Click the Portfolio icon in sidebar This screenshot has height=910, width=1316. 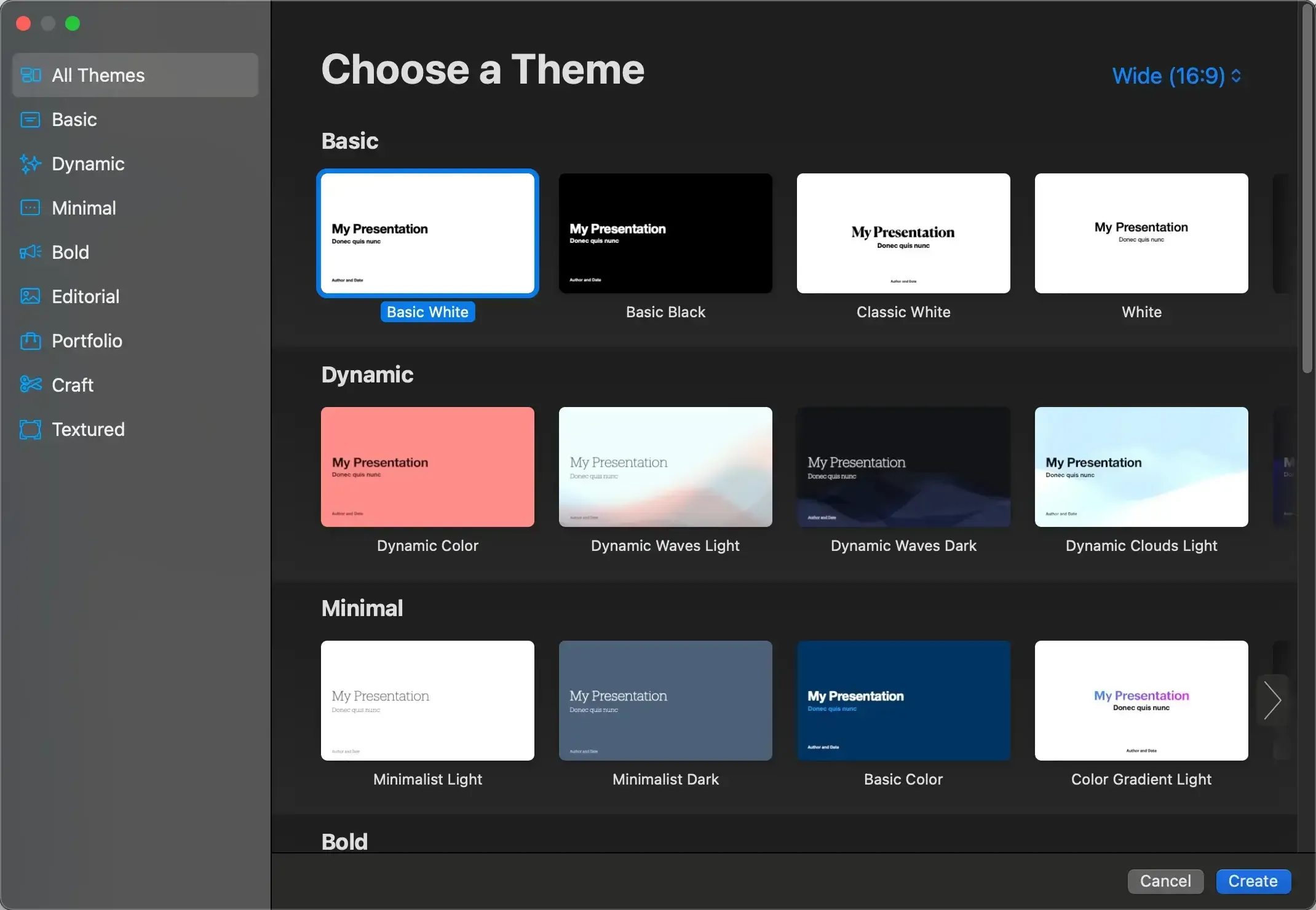tap(31, 341)
